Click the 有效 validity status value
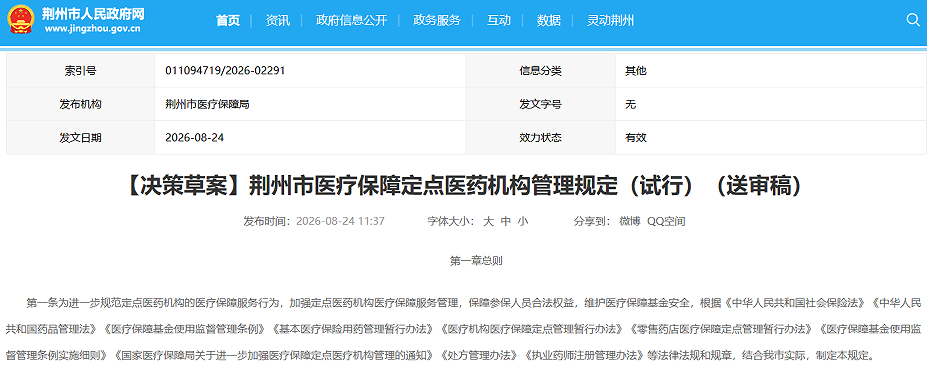Viewport: 927px width, 373px height. 636,138
